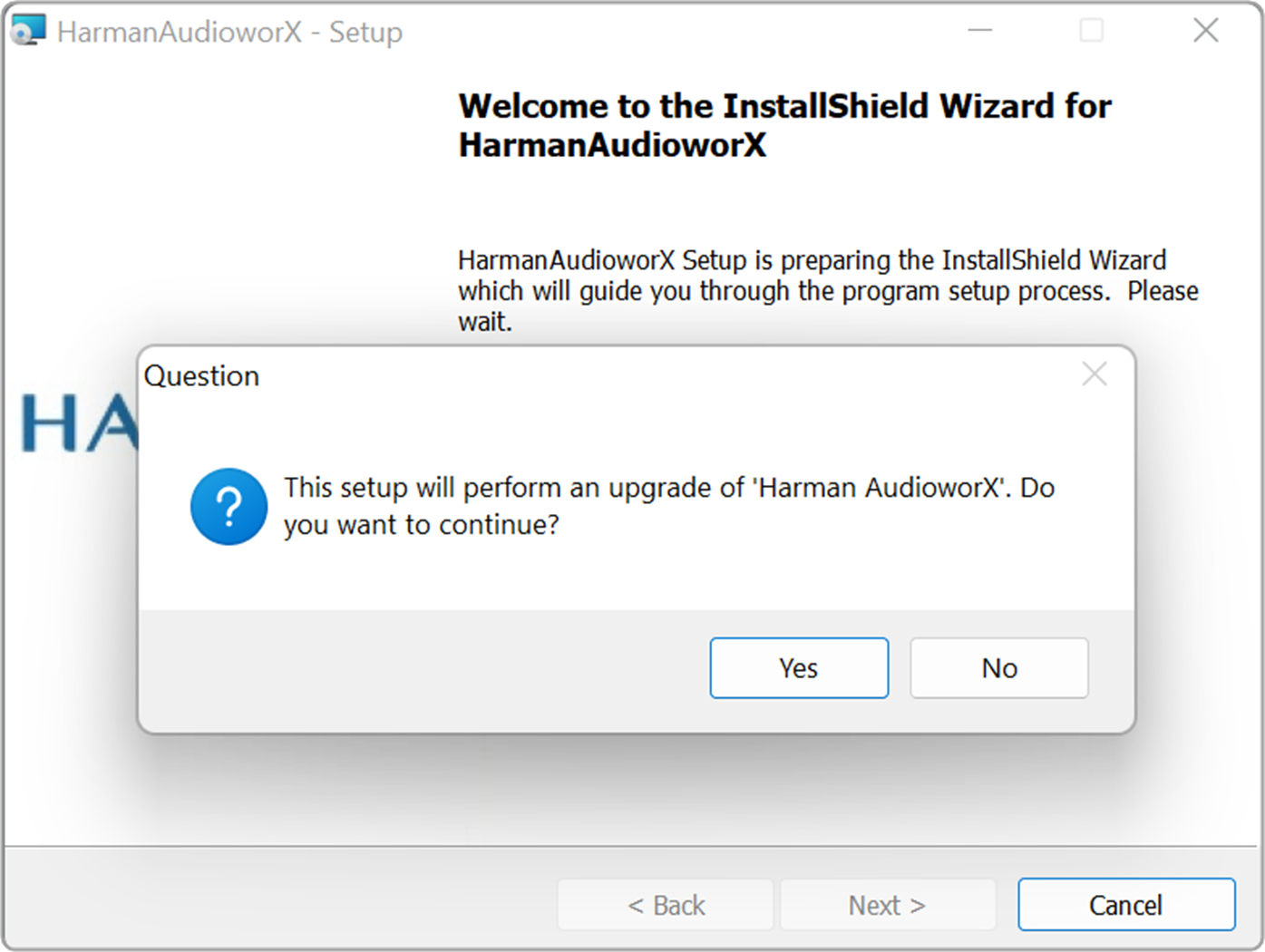Click the disabled Next > button
Image resolution: width=1265 pixels, height=952 pixels.
click(888, 905)
